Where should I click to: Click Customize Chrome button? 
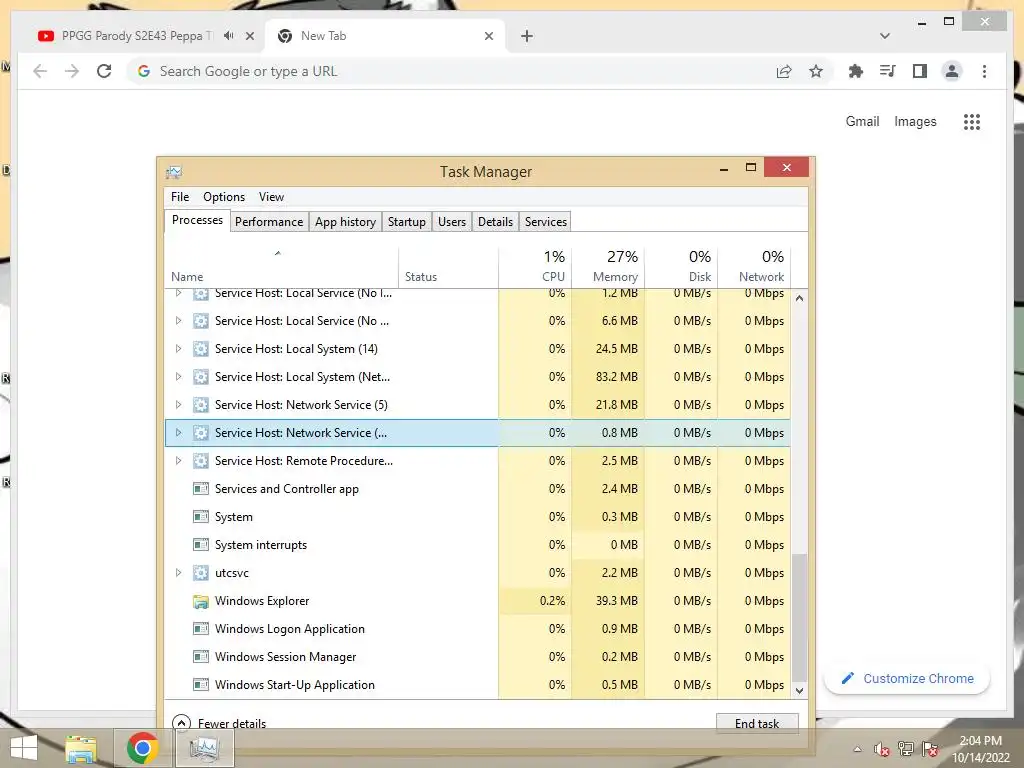(x=907, y=679)
